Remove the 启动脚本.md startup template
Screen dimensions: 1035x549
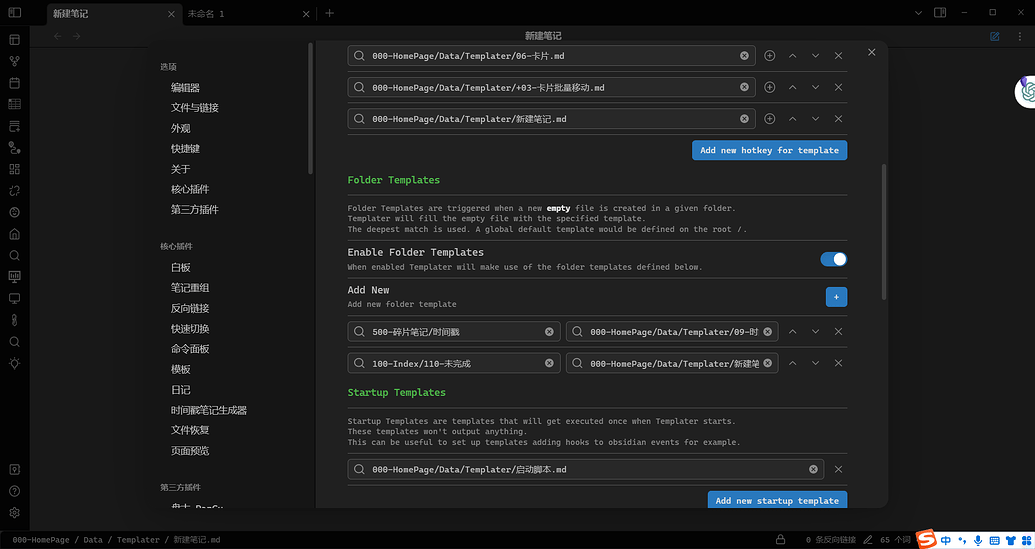[838, 469]
